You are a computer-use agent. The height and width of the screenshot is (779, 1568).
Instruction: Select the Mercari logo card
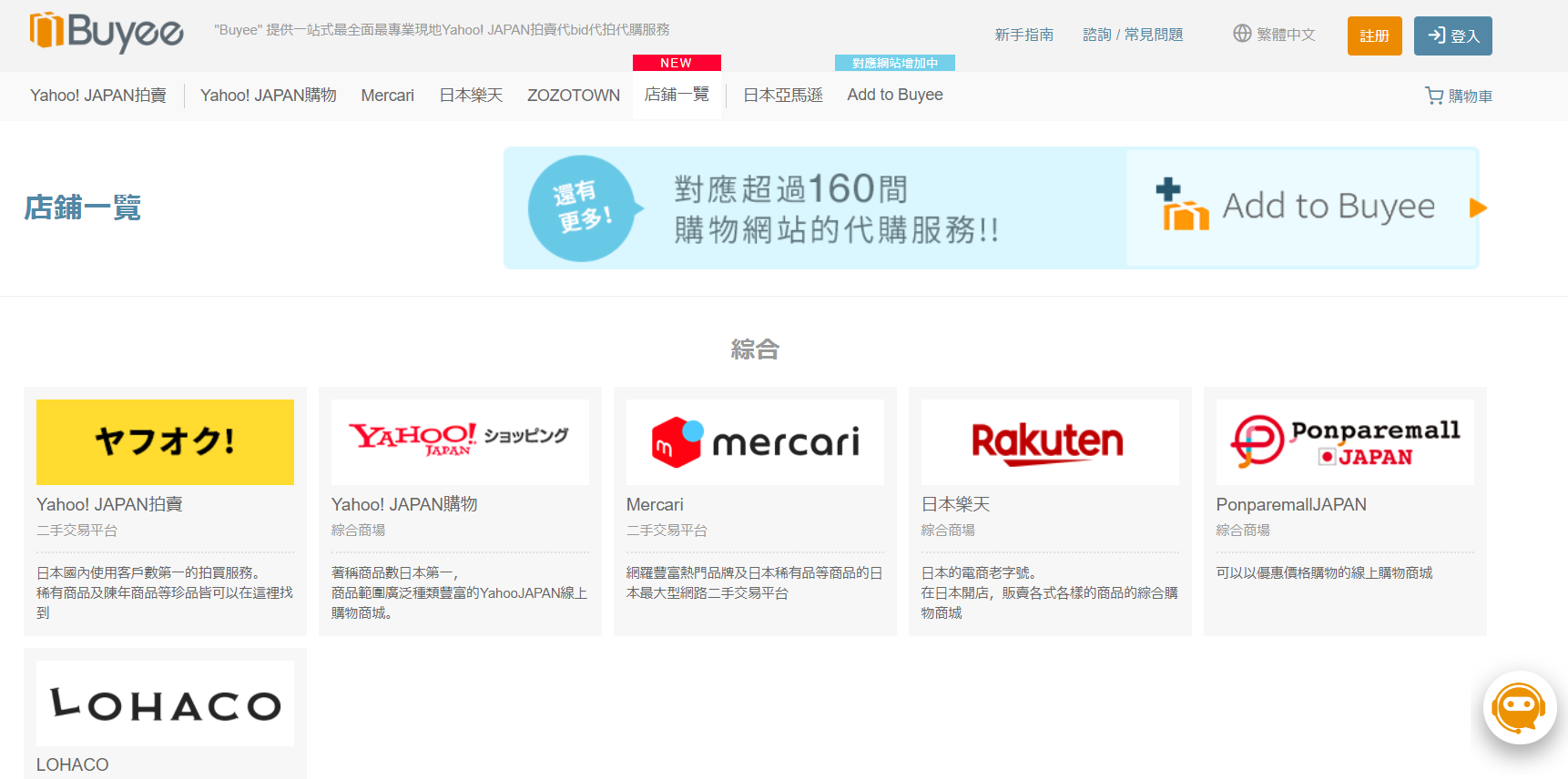[x=755, y=442]
